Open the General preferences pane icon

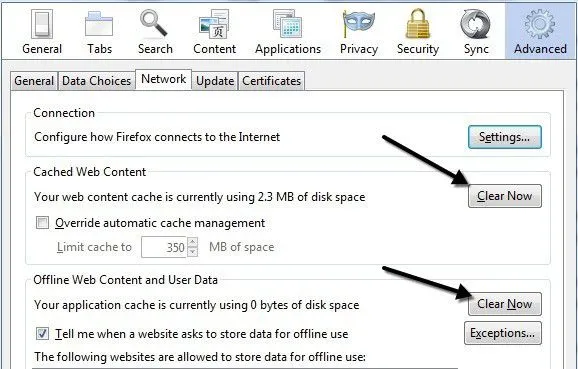[42, 31]
